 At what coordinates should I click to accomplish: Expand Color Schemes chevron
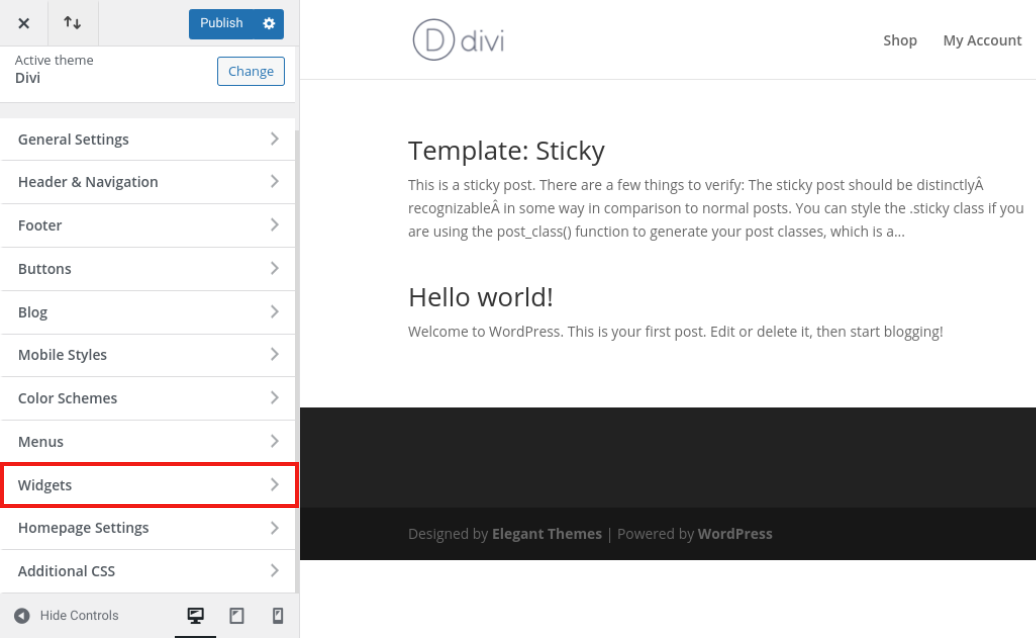[274, 398]
